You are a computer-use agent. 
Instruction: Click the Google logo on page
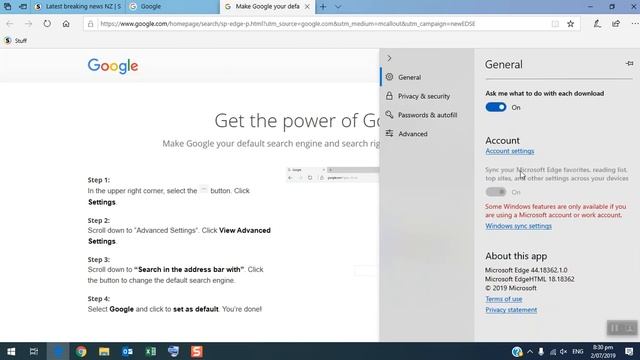tap(113, 66)
